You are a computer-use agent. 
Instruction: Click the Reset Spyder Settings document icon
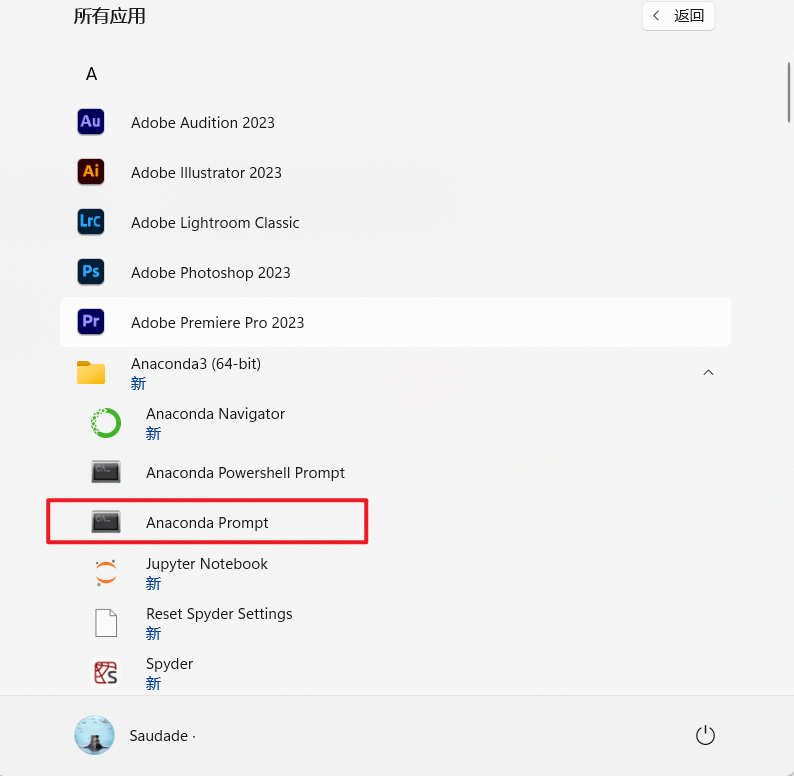pyautogui.click(x=106, y=623)
